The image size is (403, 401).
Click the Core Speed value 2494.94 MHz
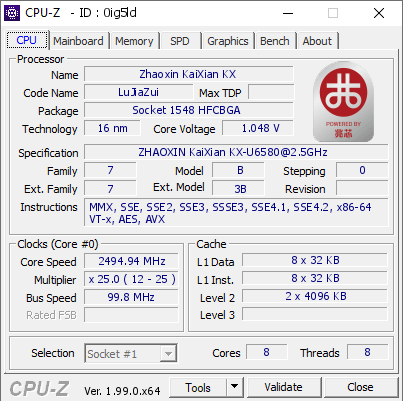click(x=131, y=261)
